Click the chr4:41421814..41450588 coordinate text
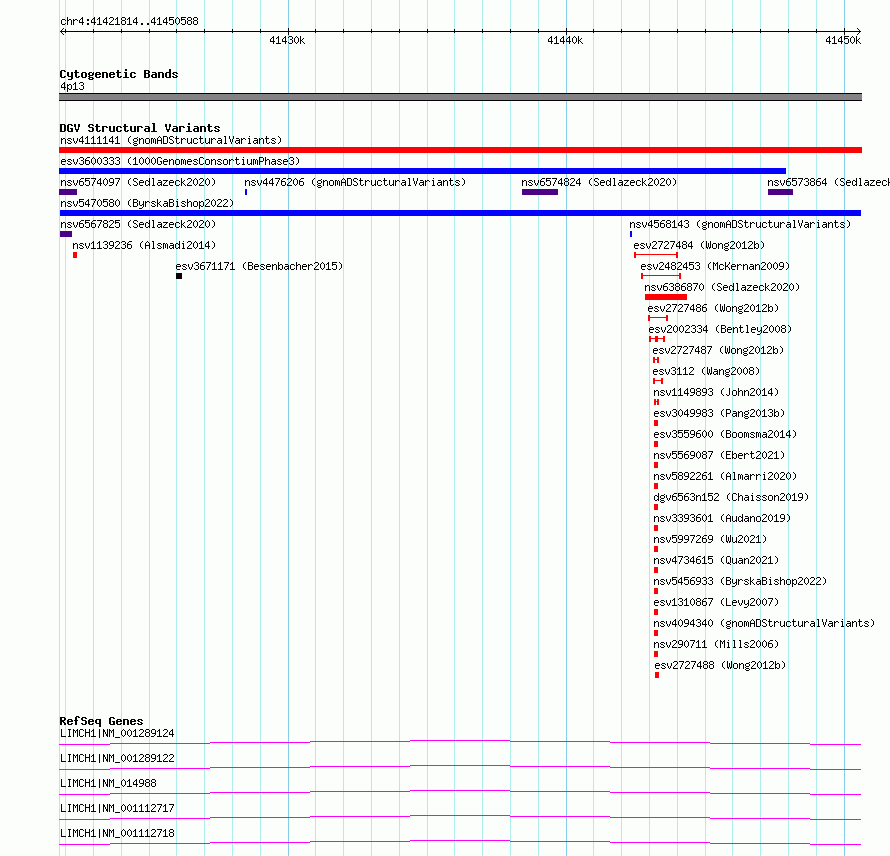Image resolution: width=890 pixels, height=856 pixels. tap(129, 22)
